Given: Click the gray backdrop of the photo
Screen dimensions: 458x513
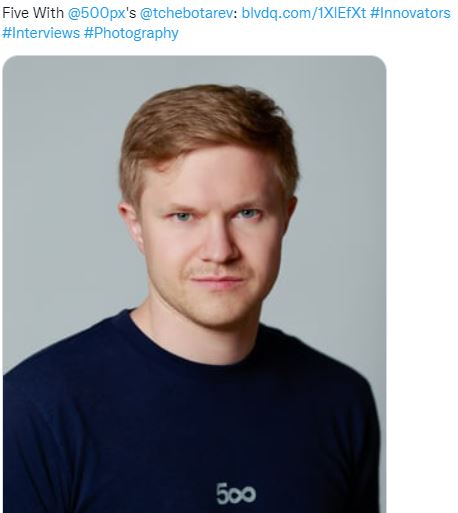Looking at the screenshot, I should 60,167.
